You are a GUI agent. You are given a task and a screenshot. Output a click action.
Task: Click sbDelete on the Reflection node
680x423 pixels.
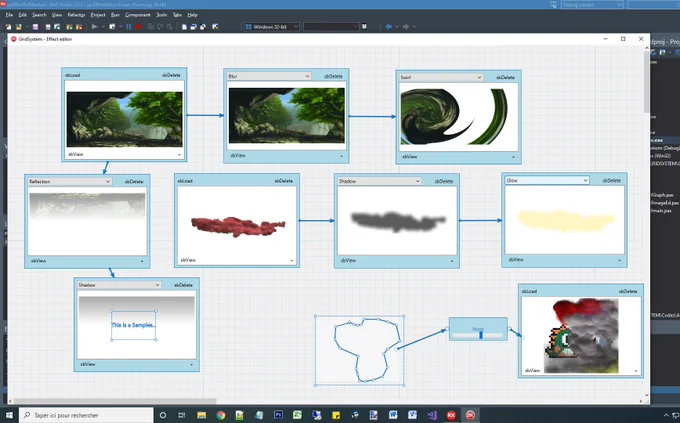coord(134,181)
